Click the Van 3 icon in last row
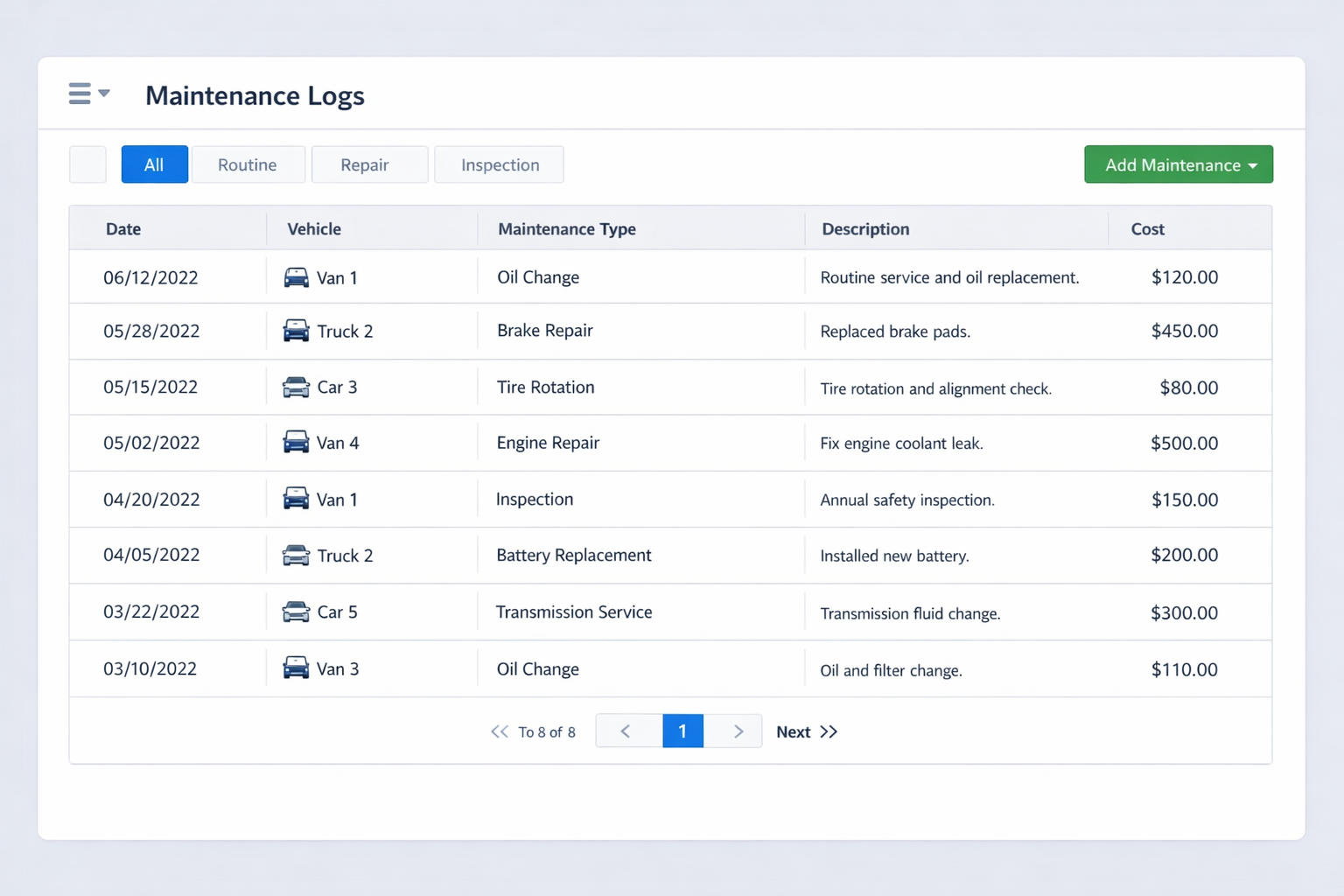 [x=297, y=668]
